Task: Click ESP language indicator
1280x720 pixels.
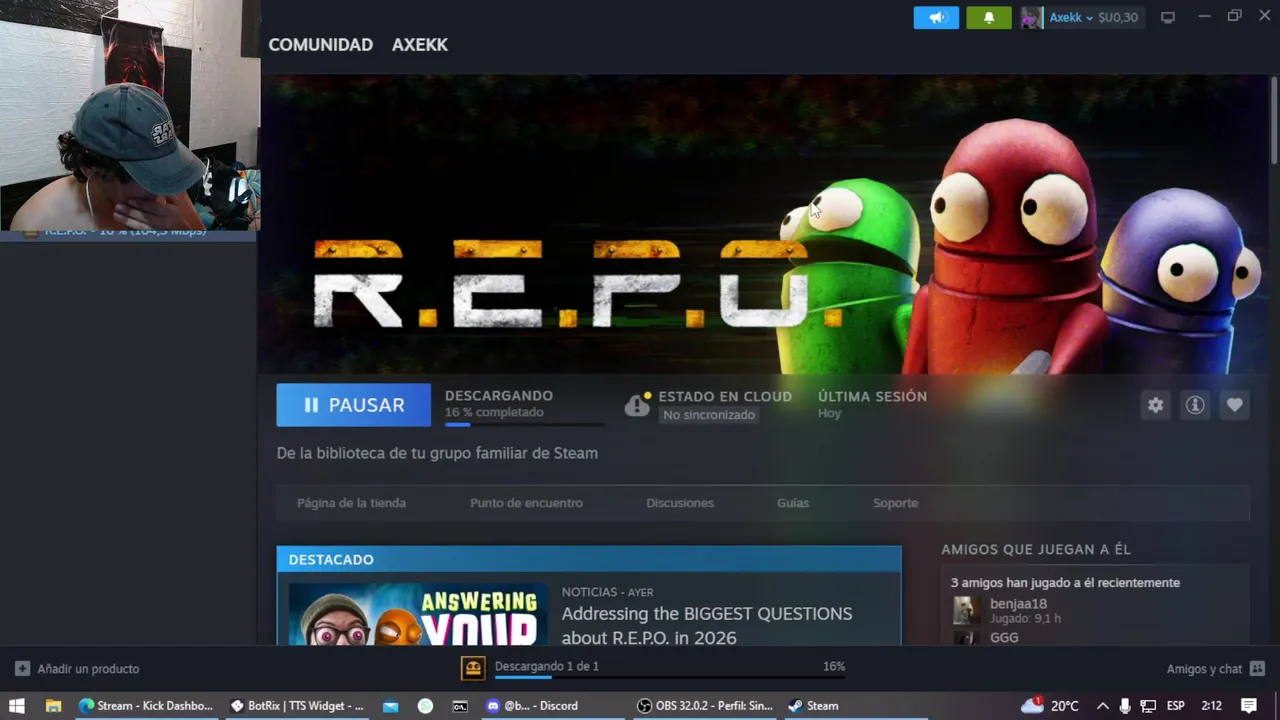Action: [1176, 706]
